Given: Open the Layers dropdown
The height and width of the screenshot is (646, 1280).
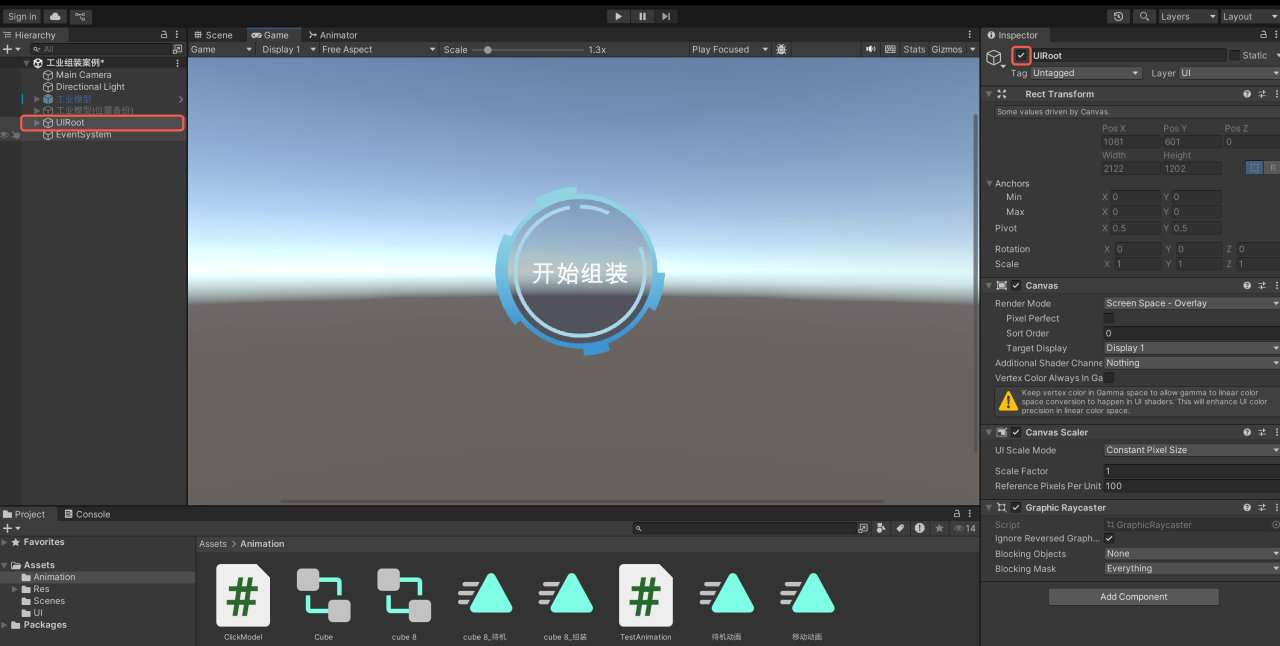Looking at the screenshot, I should pos(1187,16).
